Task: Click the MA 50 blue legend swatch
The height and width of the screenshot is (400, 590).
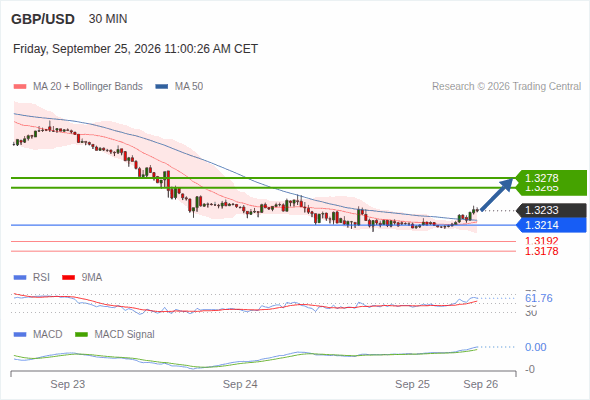Action: point(162,87)
